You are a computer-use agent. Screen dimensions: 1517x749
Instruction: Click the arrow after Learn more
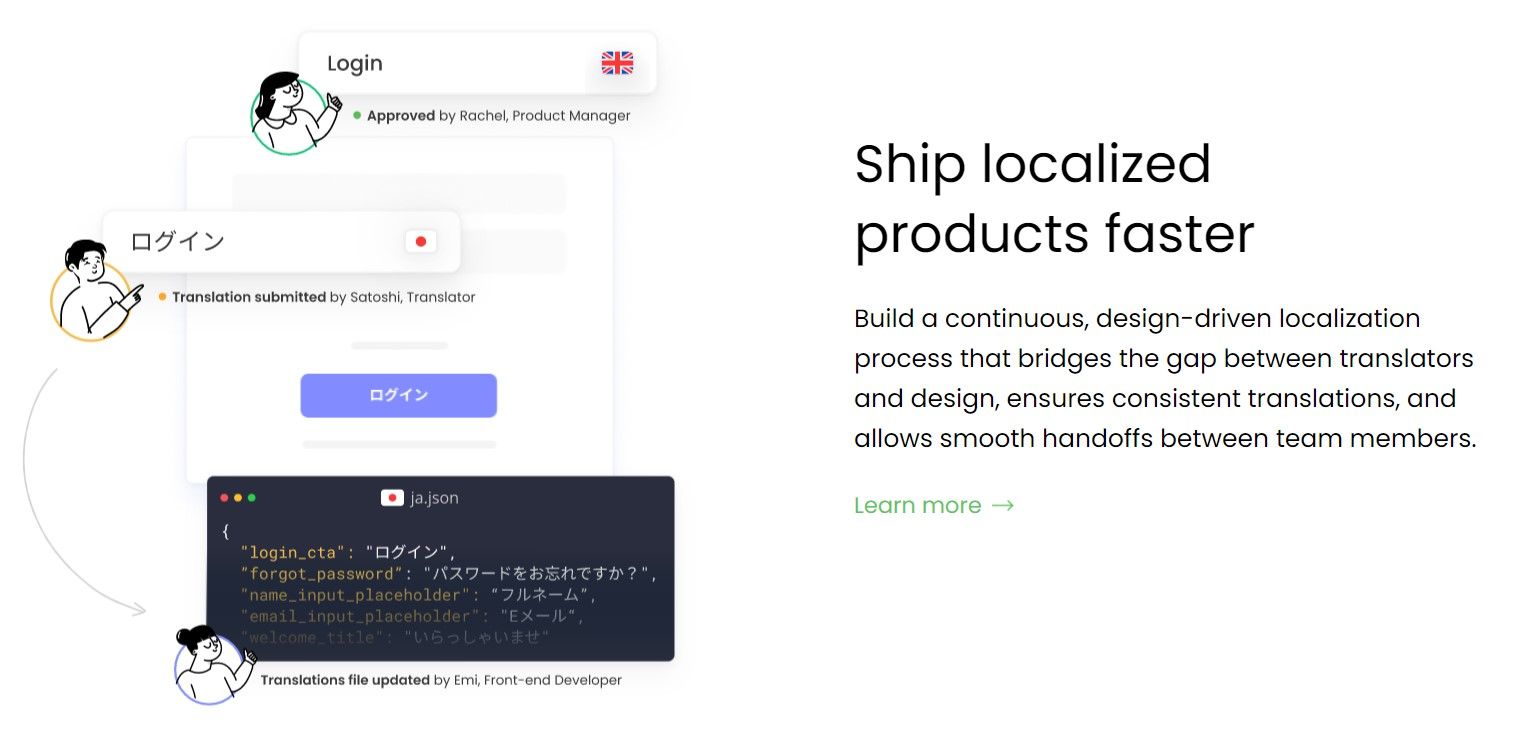[x=1003, y=506]
